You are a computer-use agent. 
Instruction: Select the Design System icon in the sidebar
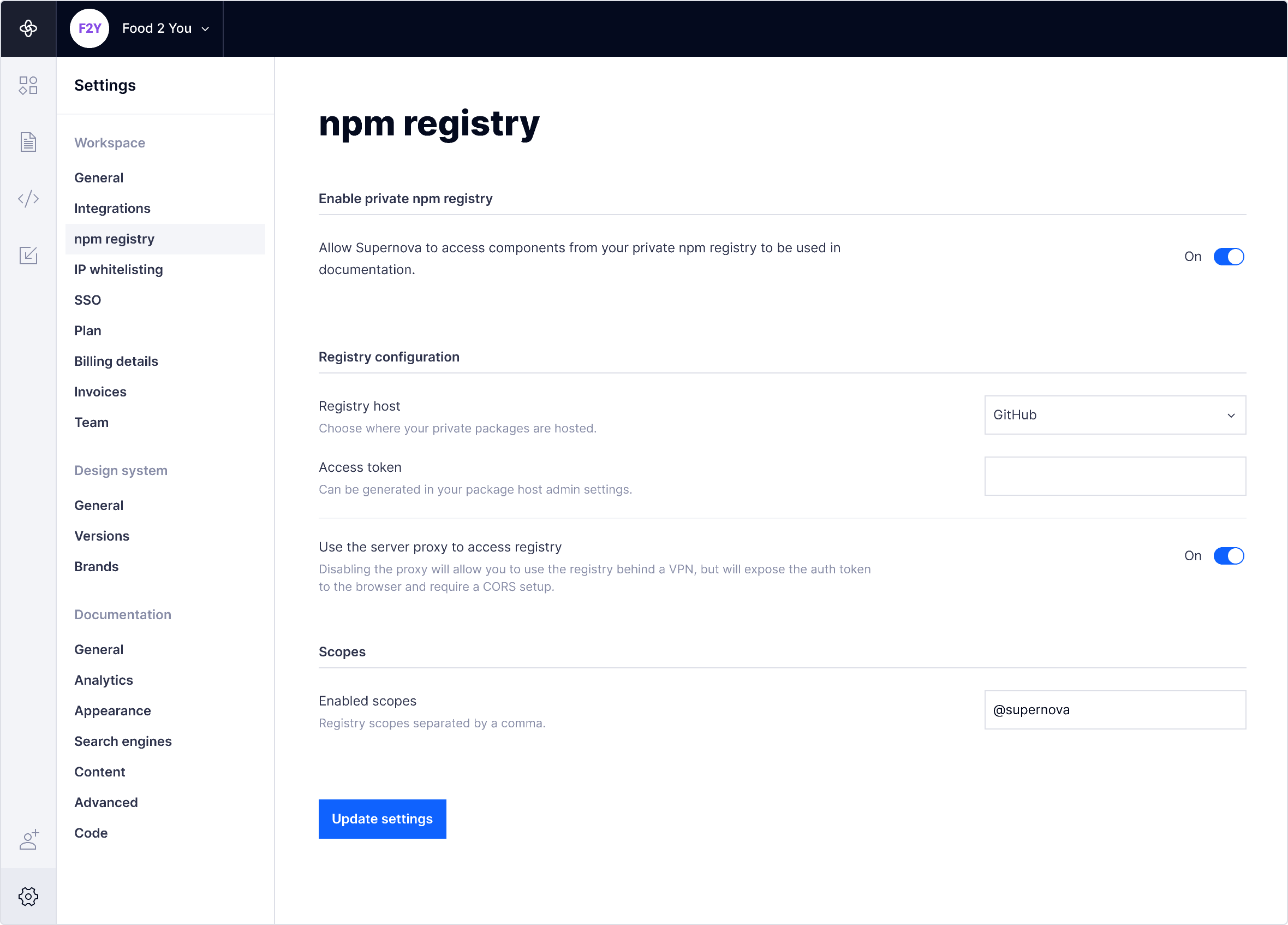pyautogui.click(x=28, y=85)
